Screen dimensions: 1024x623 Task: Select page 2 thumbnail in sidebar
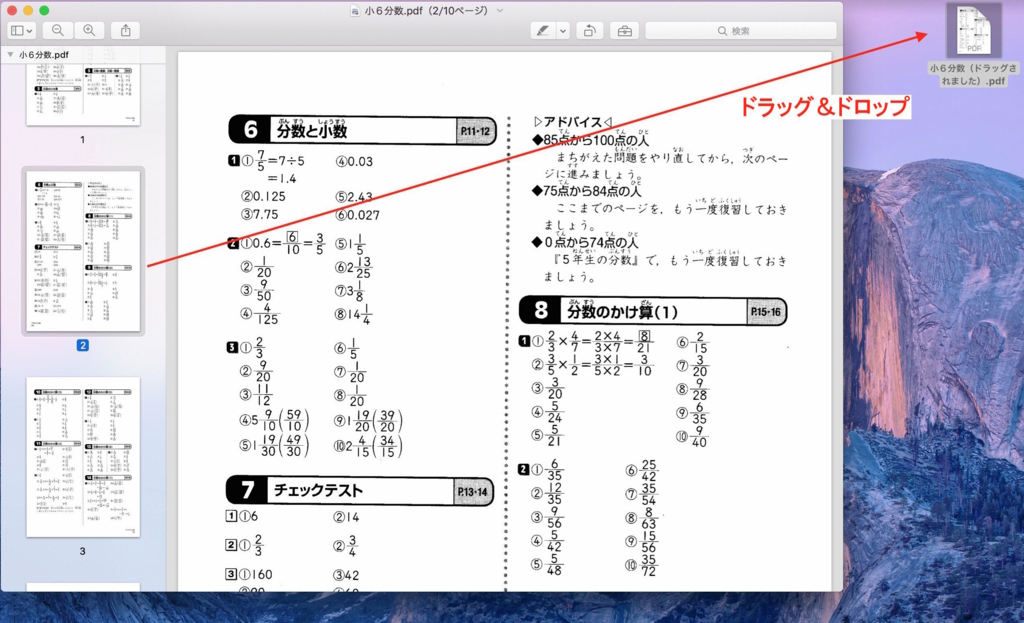[83, 251]
